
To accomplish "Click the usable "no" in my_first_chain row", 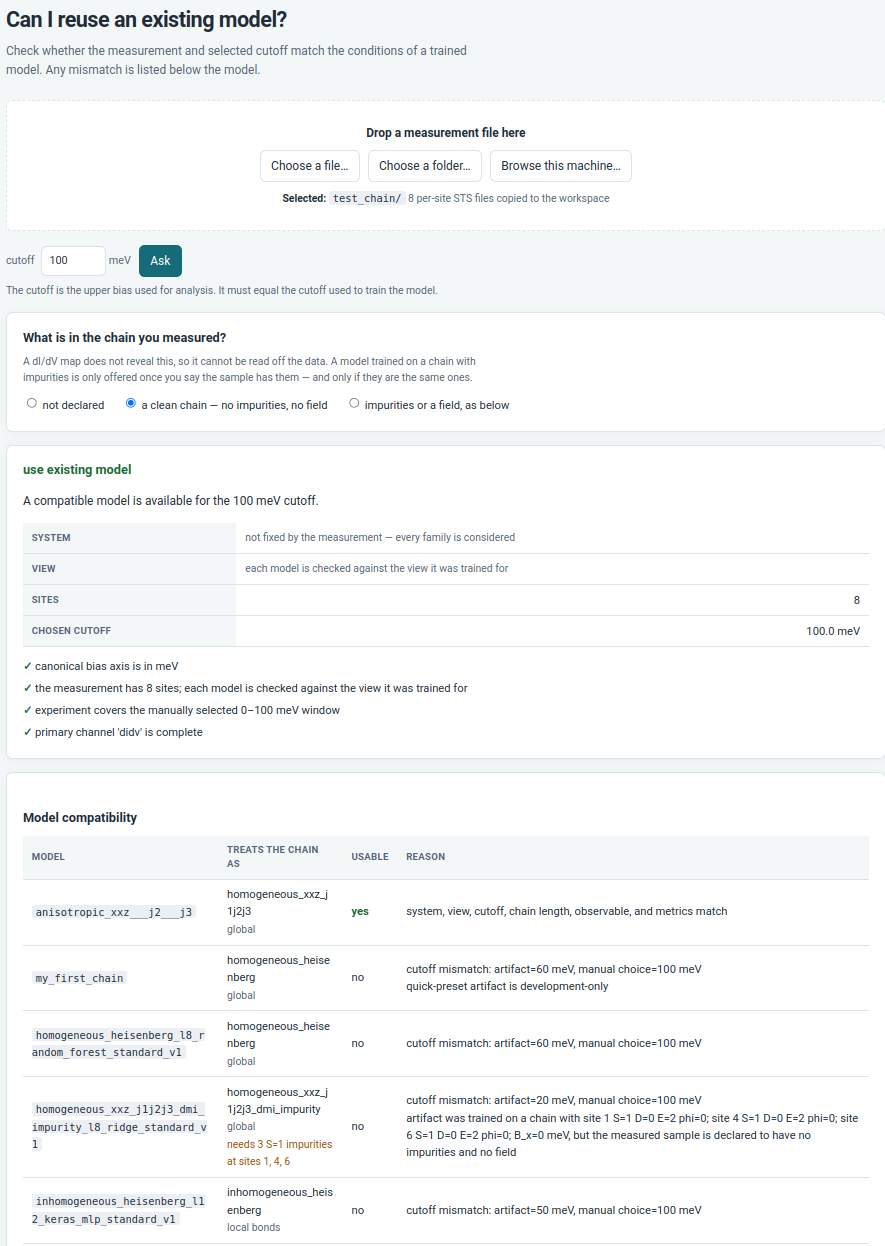I will coord(358,978).
